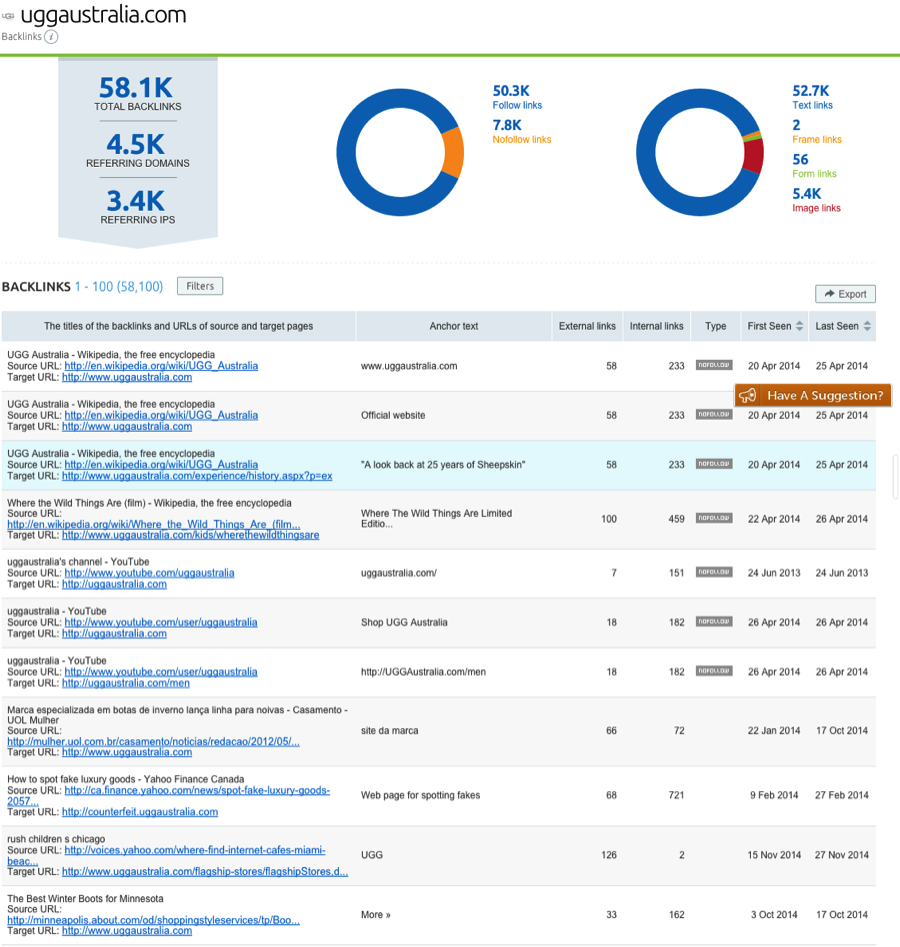900x947 pixels.
Task: Sort by Last Seen arrows
Action: [867, 326]
